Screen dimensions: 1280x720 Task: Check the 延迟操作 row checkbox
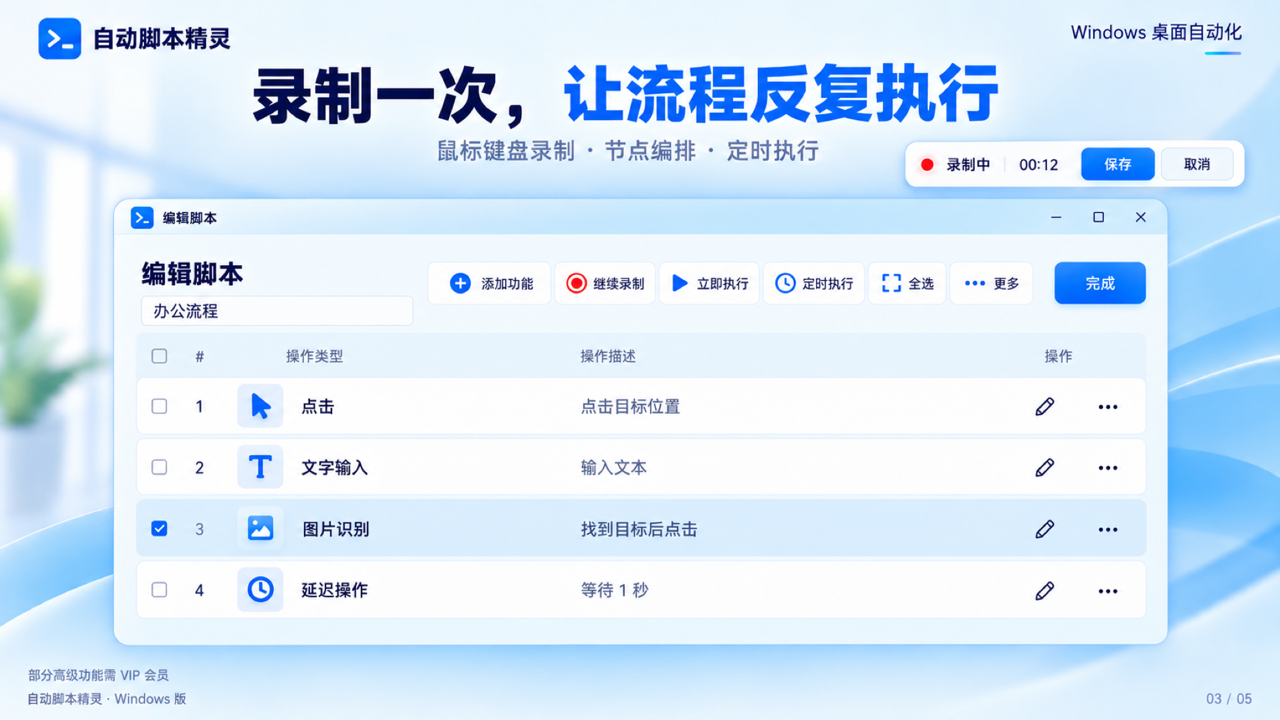(x=159, y=590)
